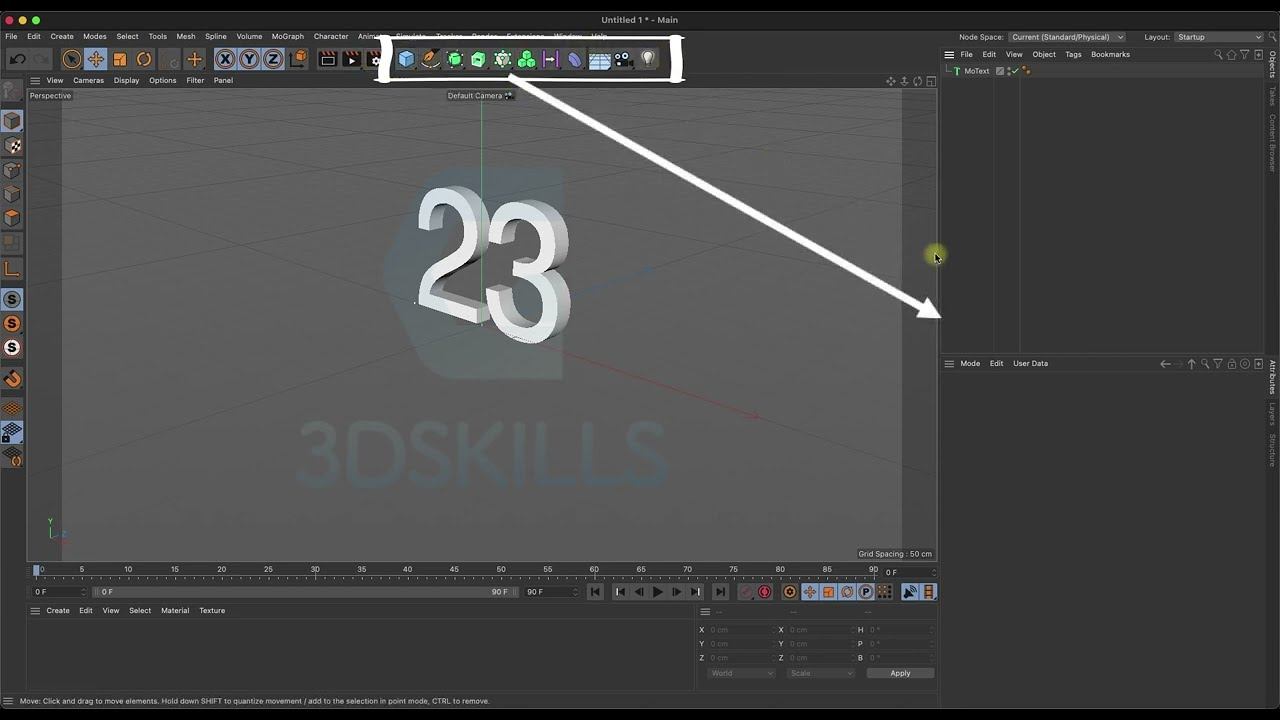Open the Spline menu

point(216,37)
